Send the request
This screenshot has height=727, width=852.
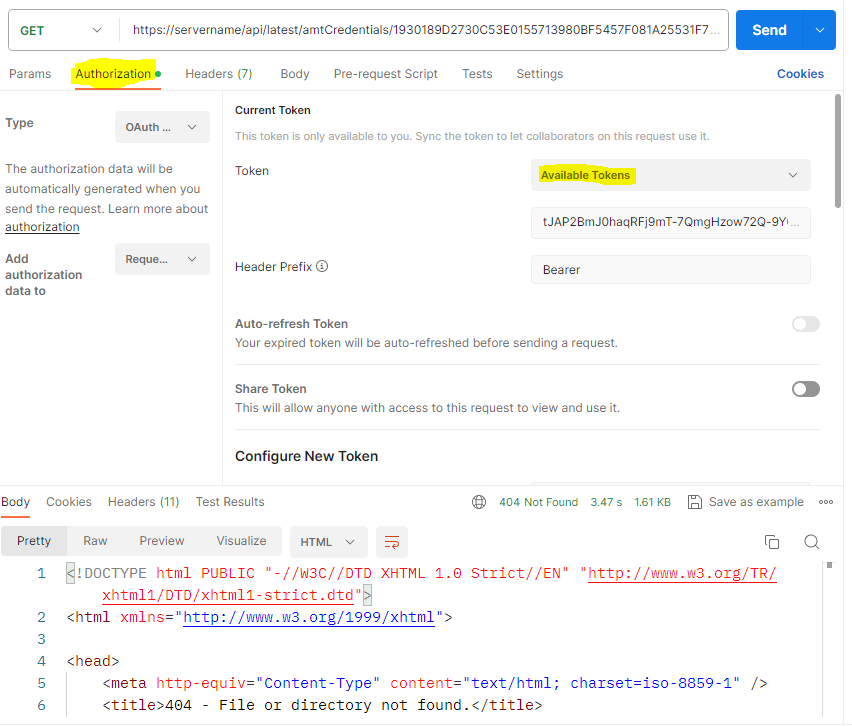(769, 30)
